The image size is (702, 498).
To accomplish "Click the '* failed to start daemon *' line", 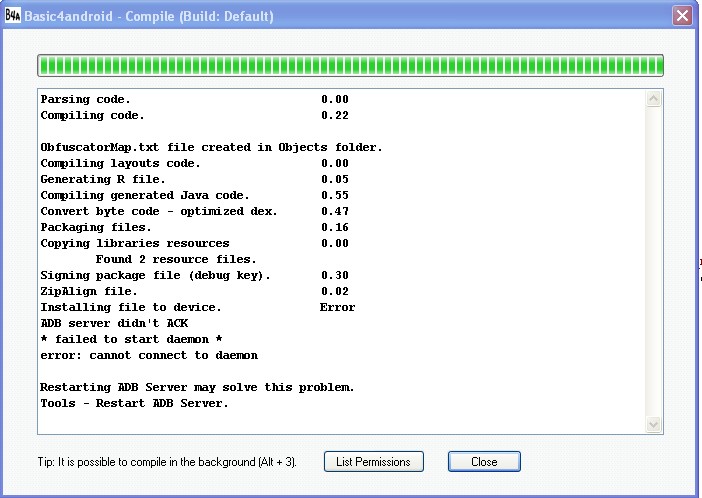I will [x=131, y=339].
